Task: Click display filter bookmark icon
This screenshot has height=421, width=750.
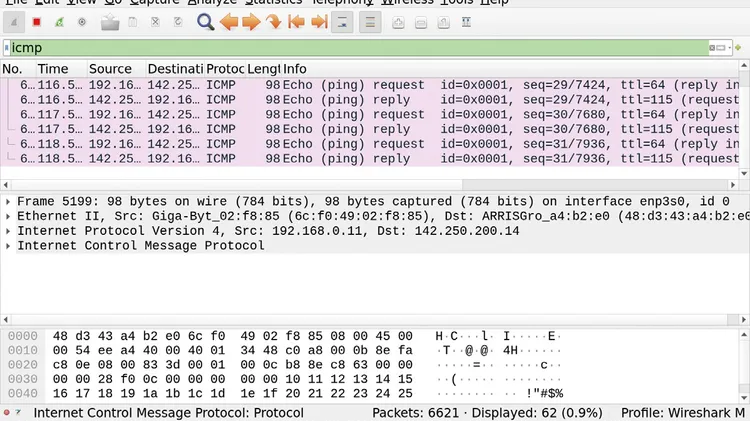Action: [7, 48]
